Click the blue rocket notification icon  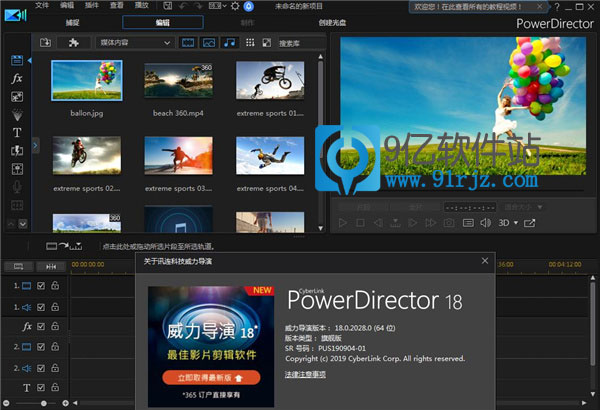(249, 6)
